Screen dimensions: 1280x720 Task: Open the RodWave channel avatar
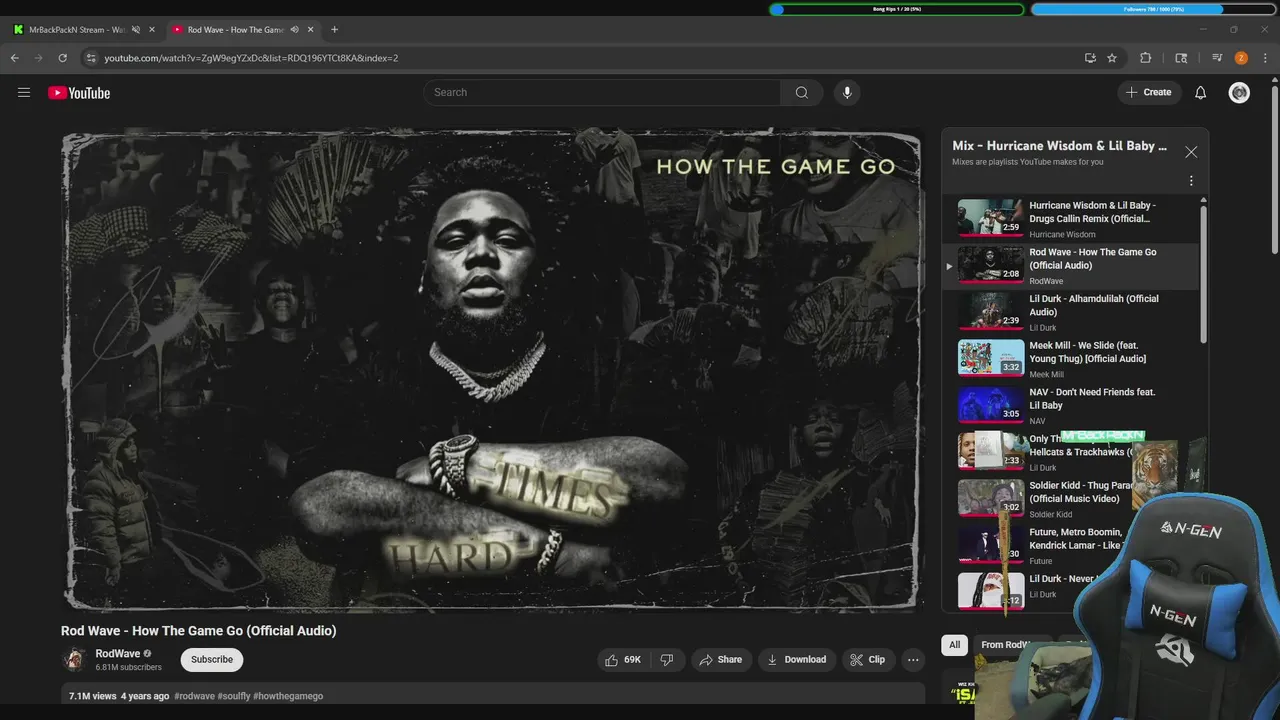(x=74, y=660)
